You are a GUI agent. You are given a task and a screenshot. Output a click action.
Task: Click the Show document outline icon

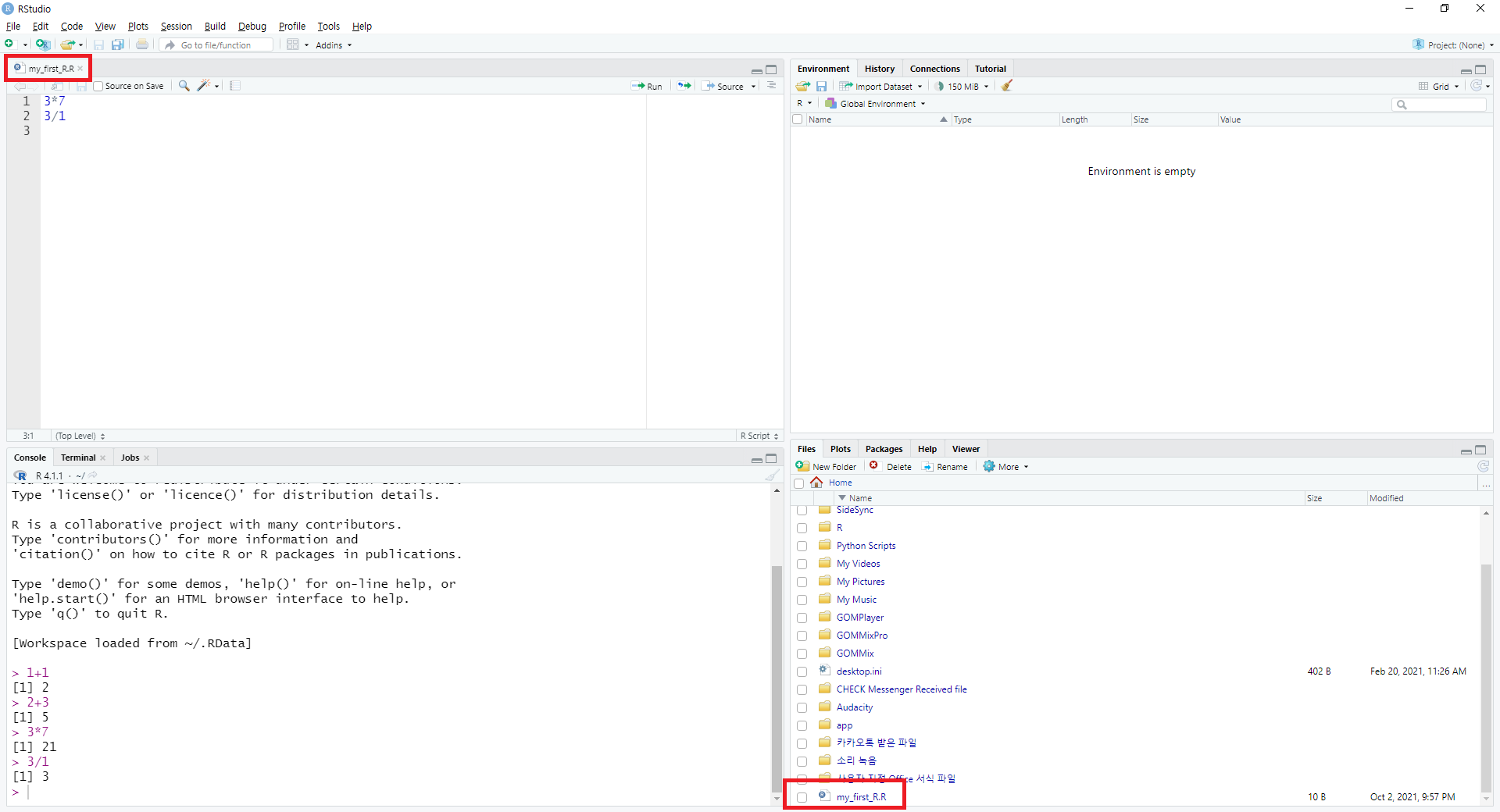click(x=772, y=86)
